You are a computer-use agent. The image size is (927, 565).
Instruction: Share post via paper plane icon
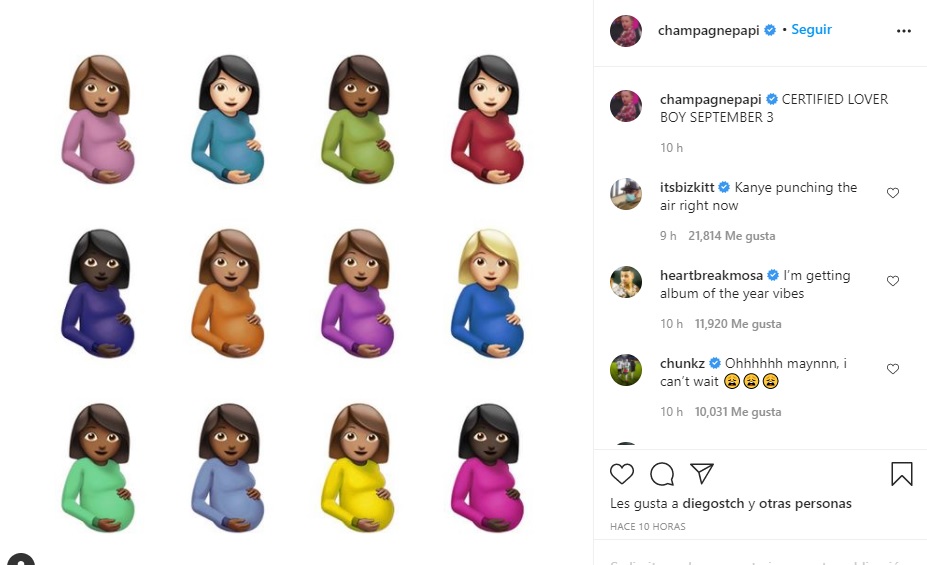702,473
